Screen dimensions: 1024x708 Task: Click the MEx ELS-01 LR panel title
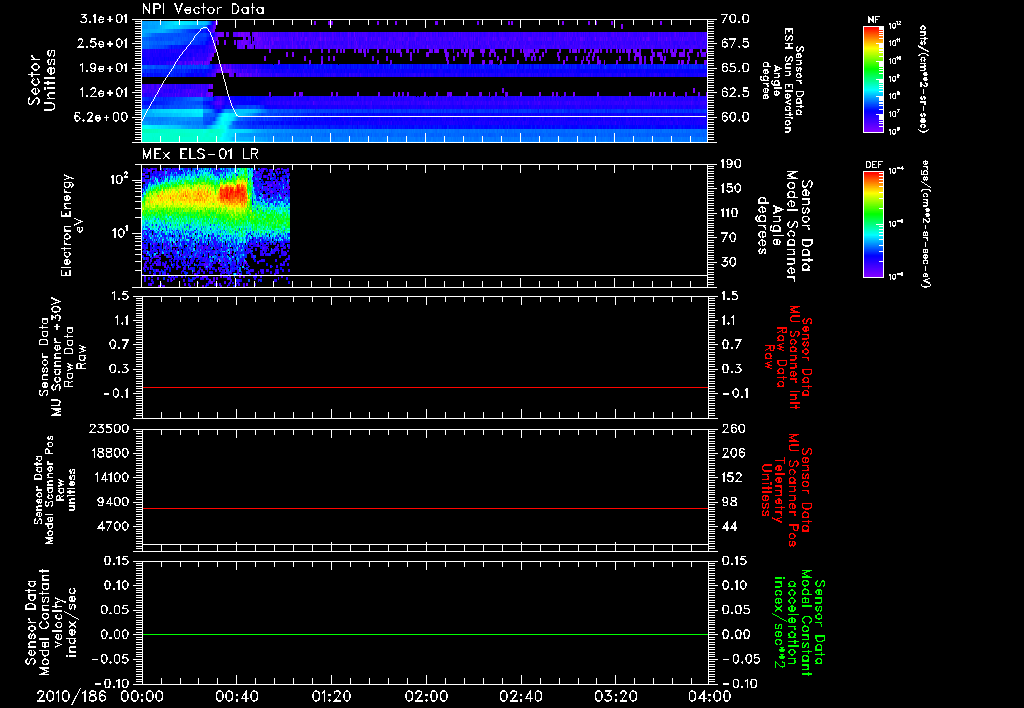pyautogui.click(x=198, y=154)
